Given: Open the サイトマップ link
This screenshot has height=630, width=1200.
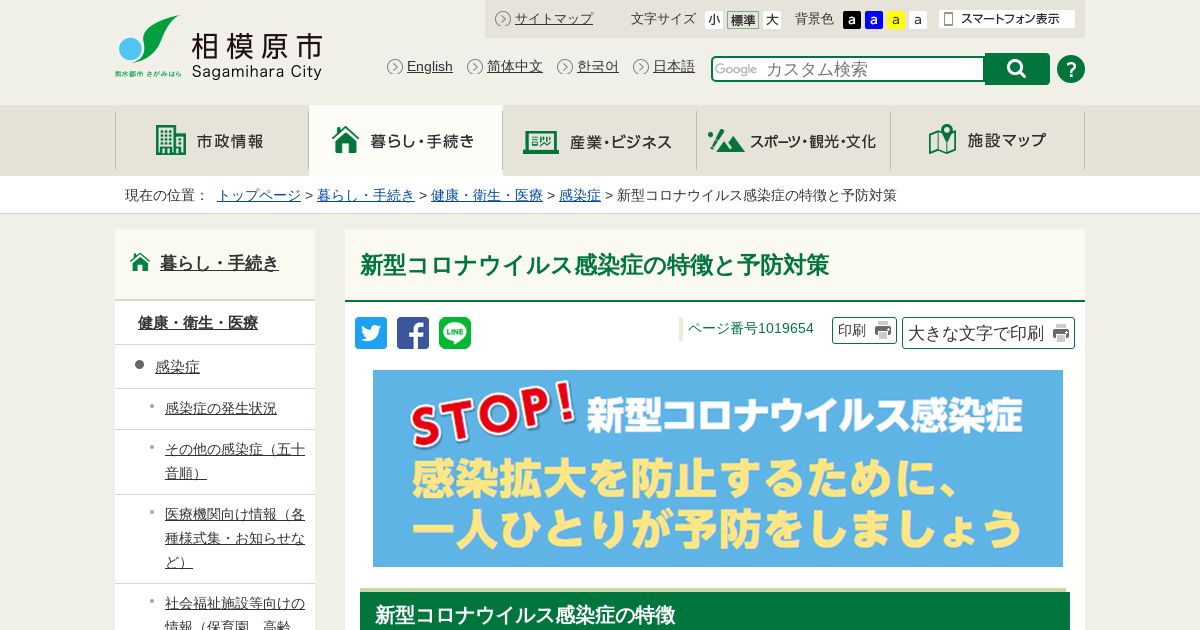Looking at the screenshot, I should coord(554,18).
